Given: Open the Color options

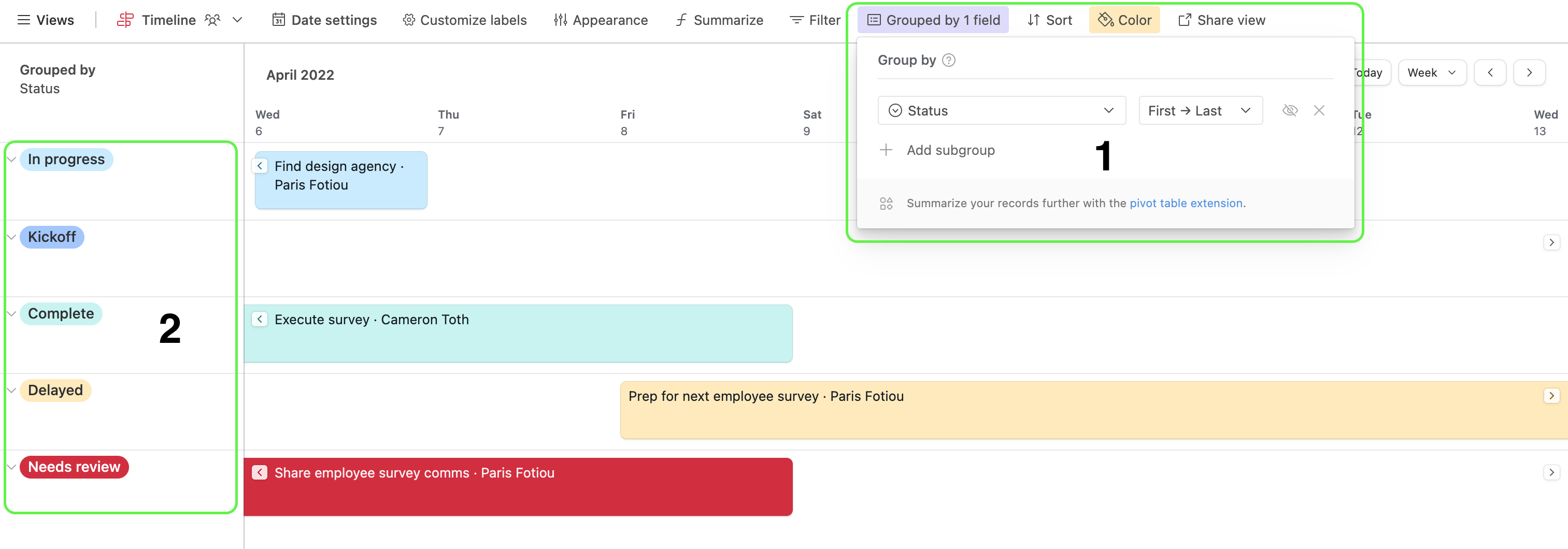Looking at the screenshot, I should 1124,20.
